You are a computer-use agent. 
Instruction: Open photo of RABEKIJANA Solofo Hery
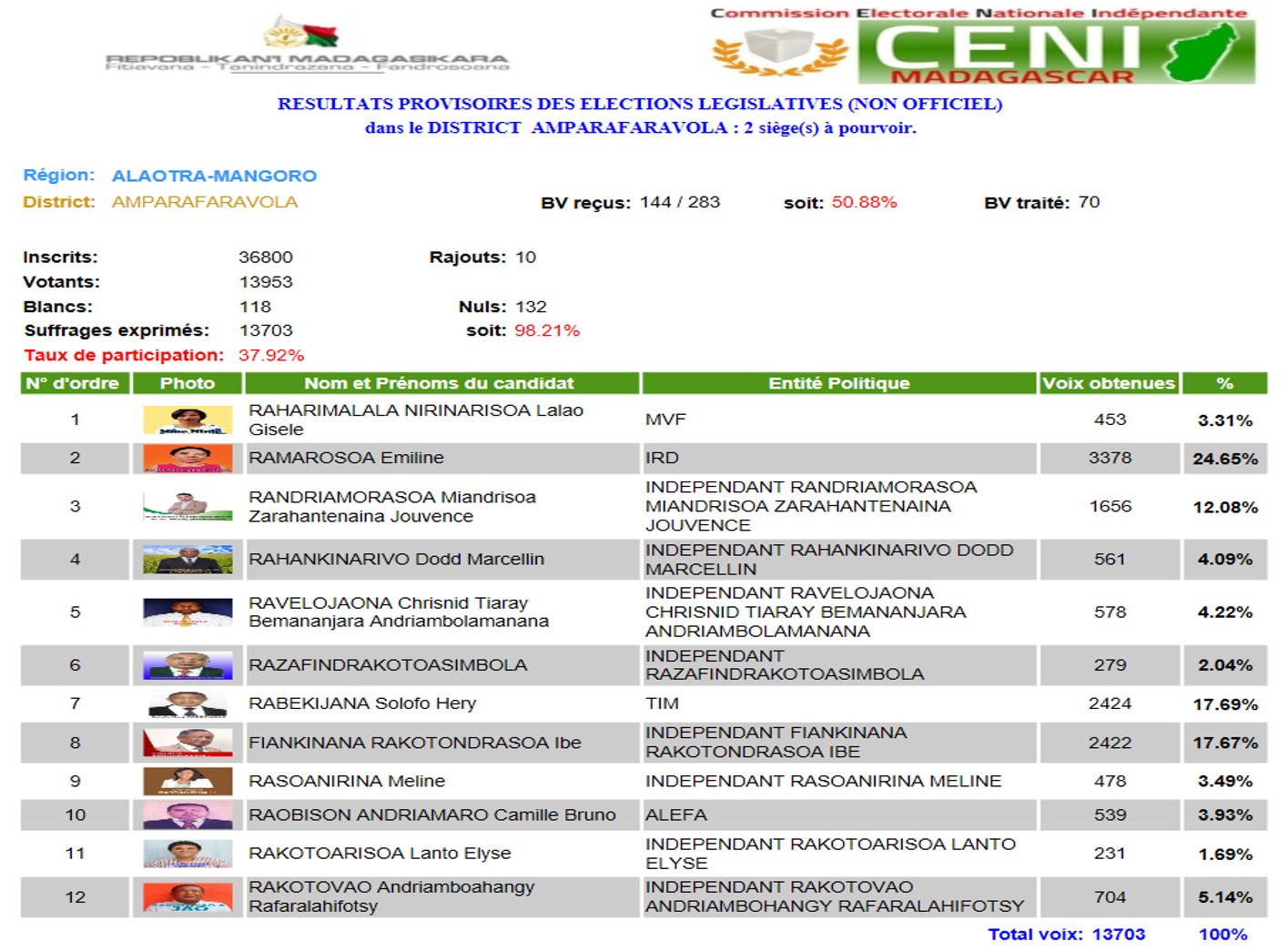point(188,703)
